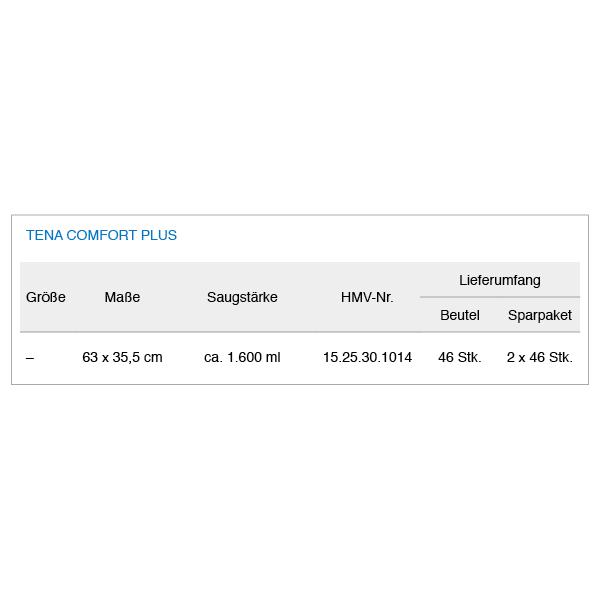600x600 pixels.
Task: Select the dash in Größe cell
Action: (30, 358)
